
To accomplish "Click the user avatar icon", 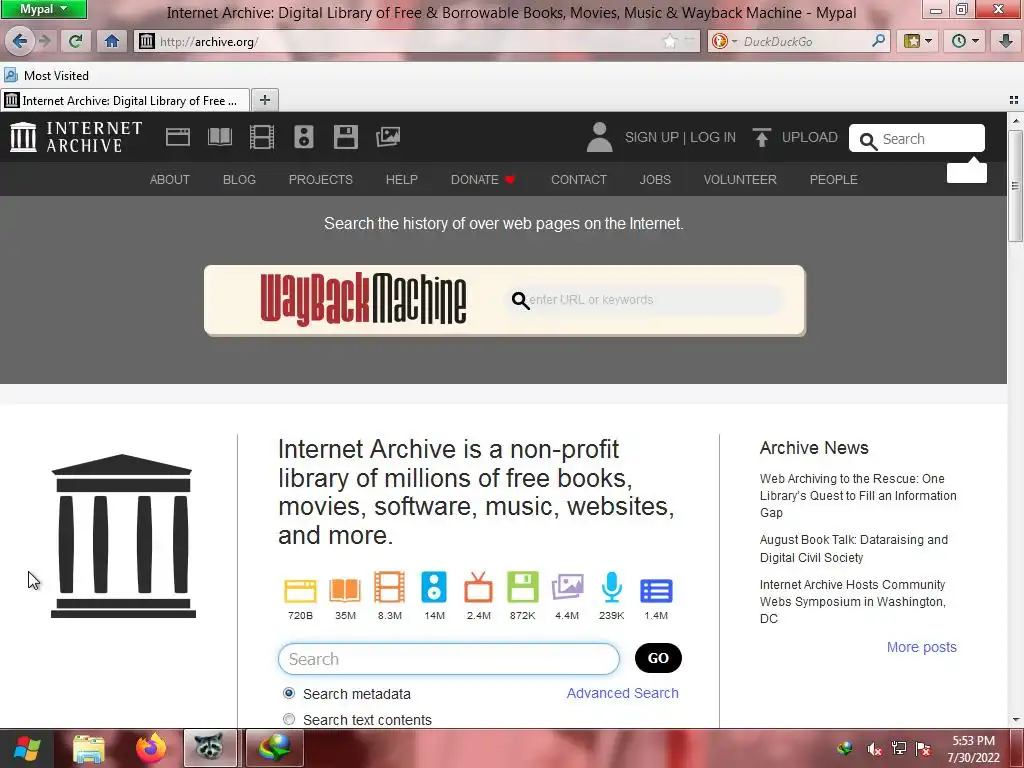I will point(599,137).
